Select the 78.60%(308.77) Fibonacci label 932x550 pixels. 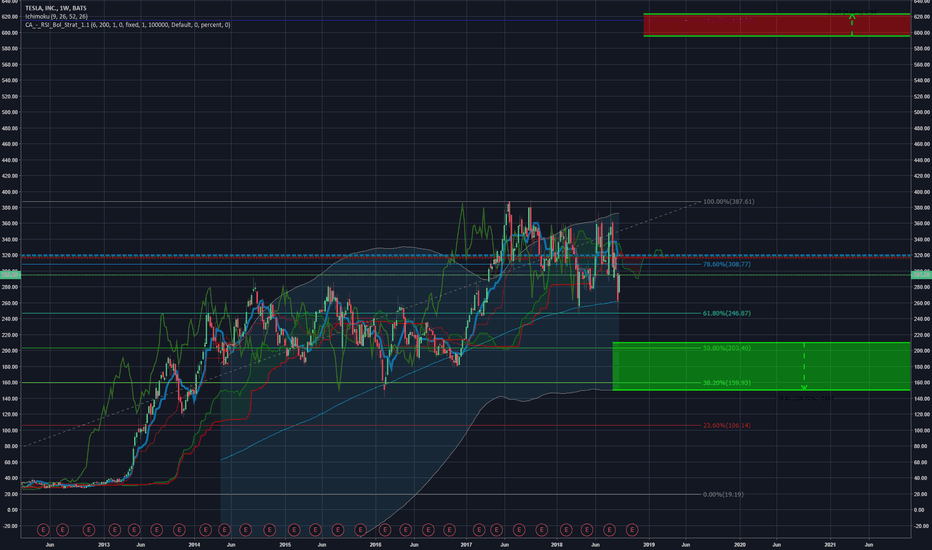click(x=726, y=264)
